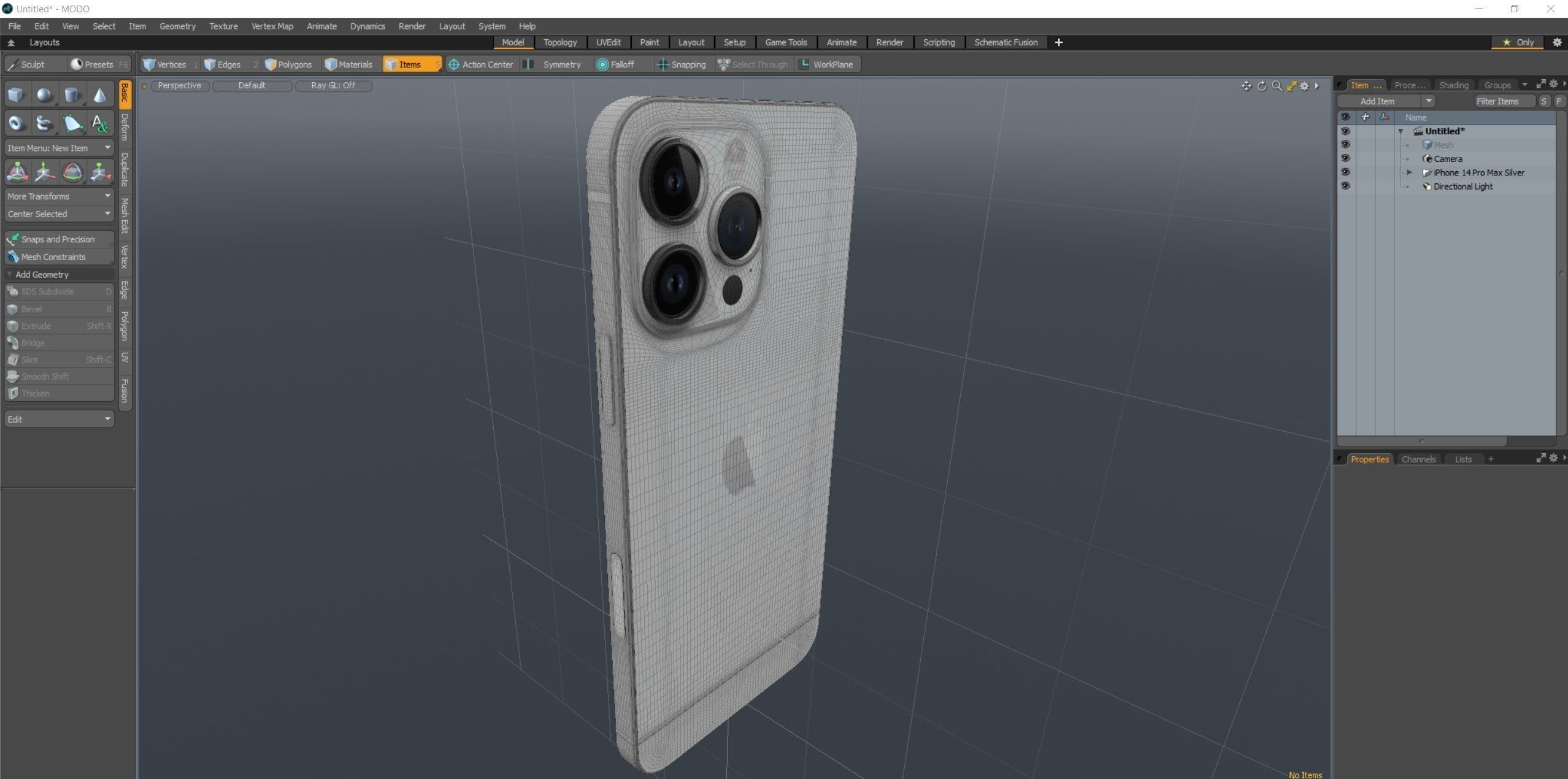This screenshot has width=1568, height=779.
Task: Click the Filter Items field
Action: tap(1504, 101)
